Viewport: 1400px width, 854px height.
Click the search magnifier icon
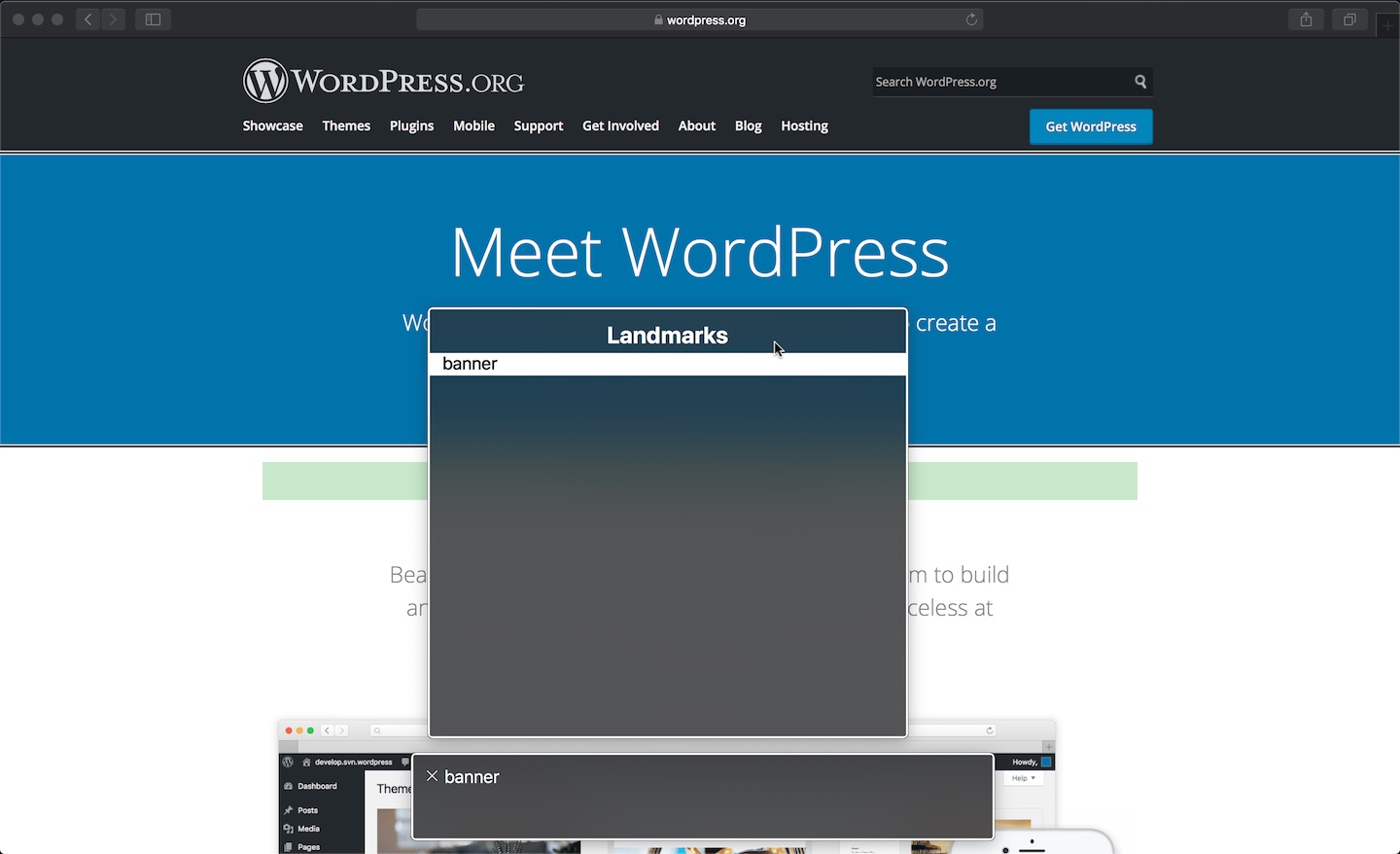(x=1140, y=82)
